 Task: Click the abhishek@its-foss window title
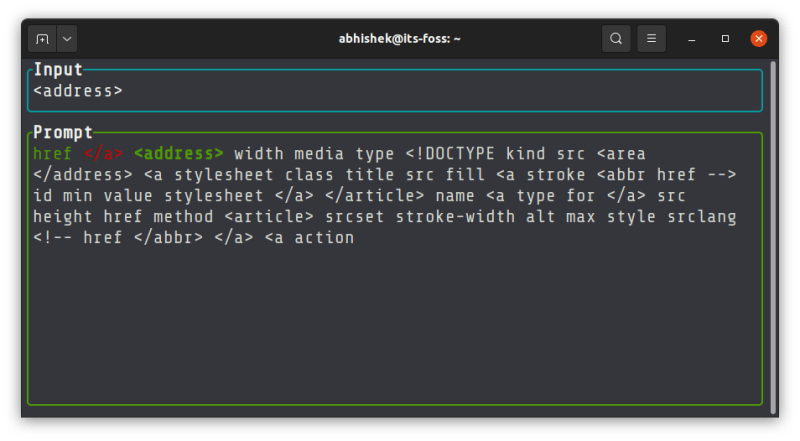pos(398,39)
